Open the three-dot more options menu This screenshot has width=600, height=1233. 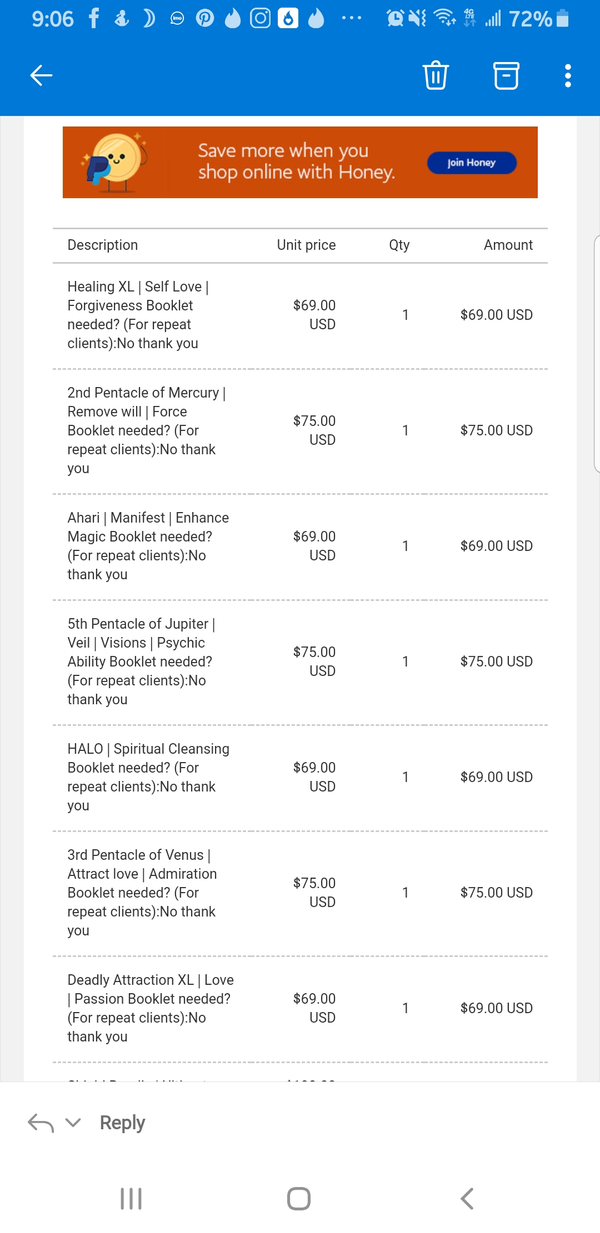tap(568, 76)
